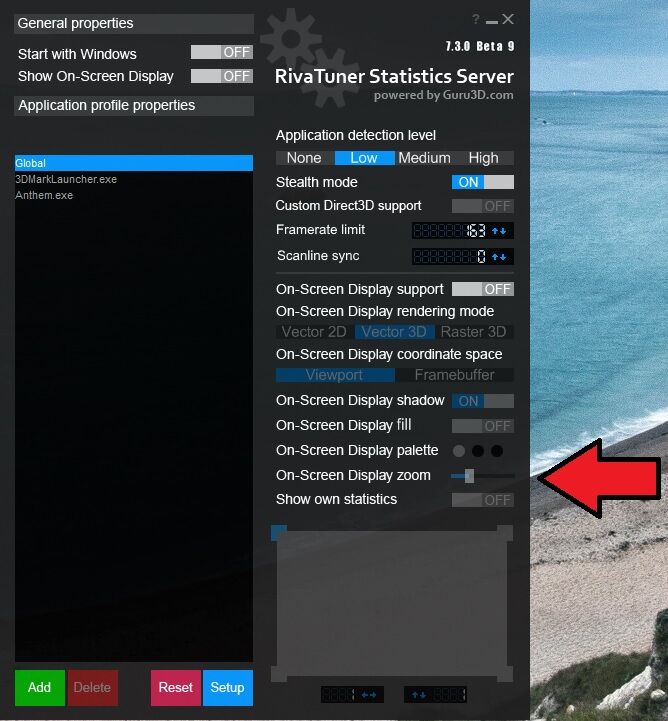
Task: Click bottom-left corner of OSD preview
Action: (279, 674)
